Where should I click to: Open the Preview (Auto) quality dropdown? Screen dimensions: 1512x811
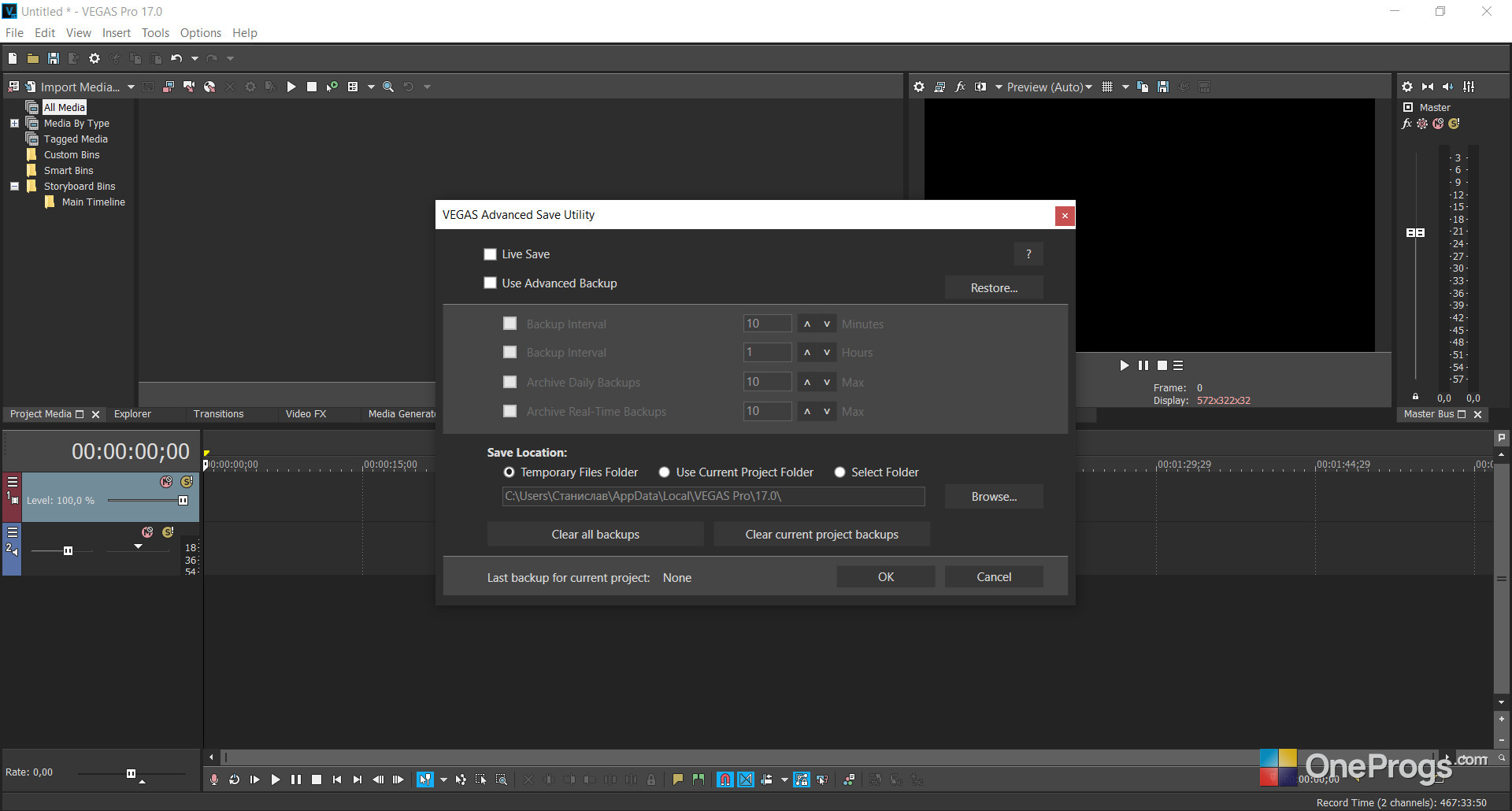1050,87
